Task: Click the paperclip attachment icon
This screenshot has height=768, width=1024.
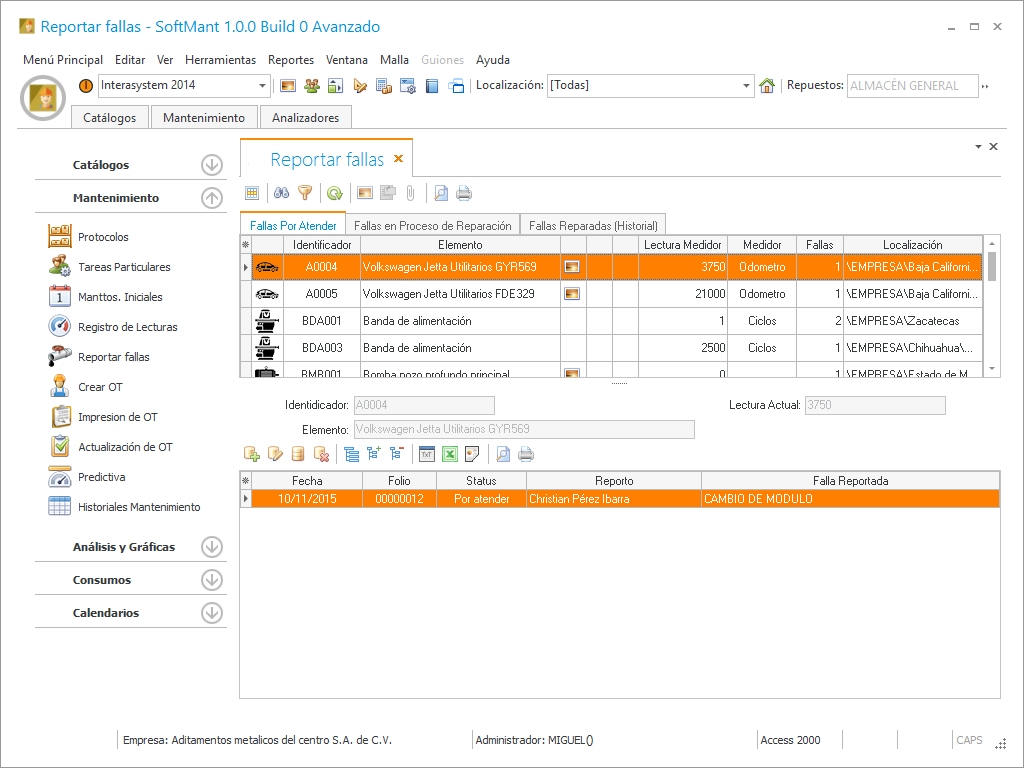Action: (410, 193)
